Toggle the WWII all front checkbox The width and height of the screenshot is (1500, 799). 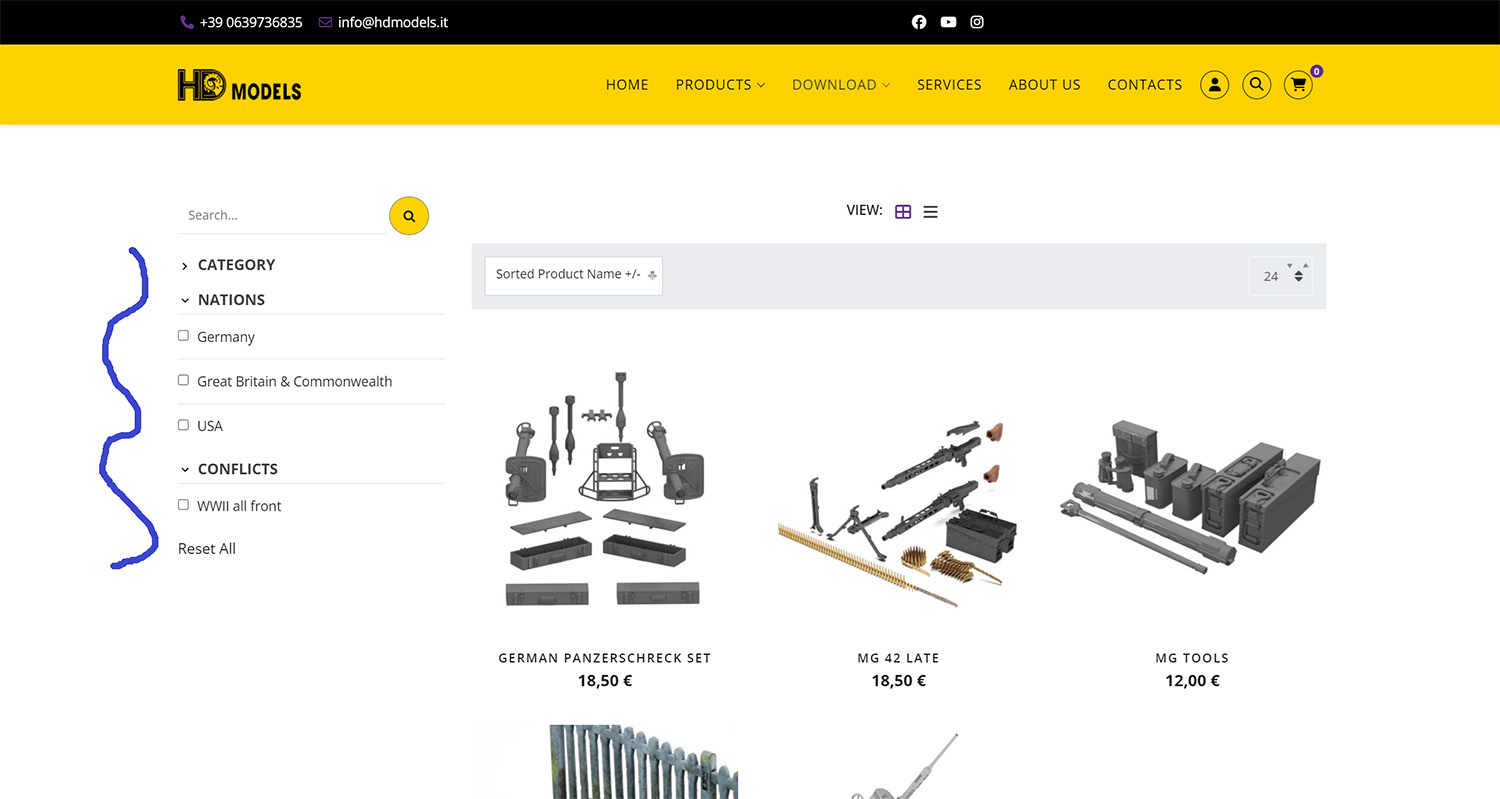[x=183, y=505]
